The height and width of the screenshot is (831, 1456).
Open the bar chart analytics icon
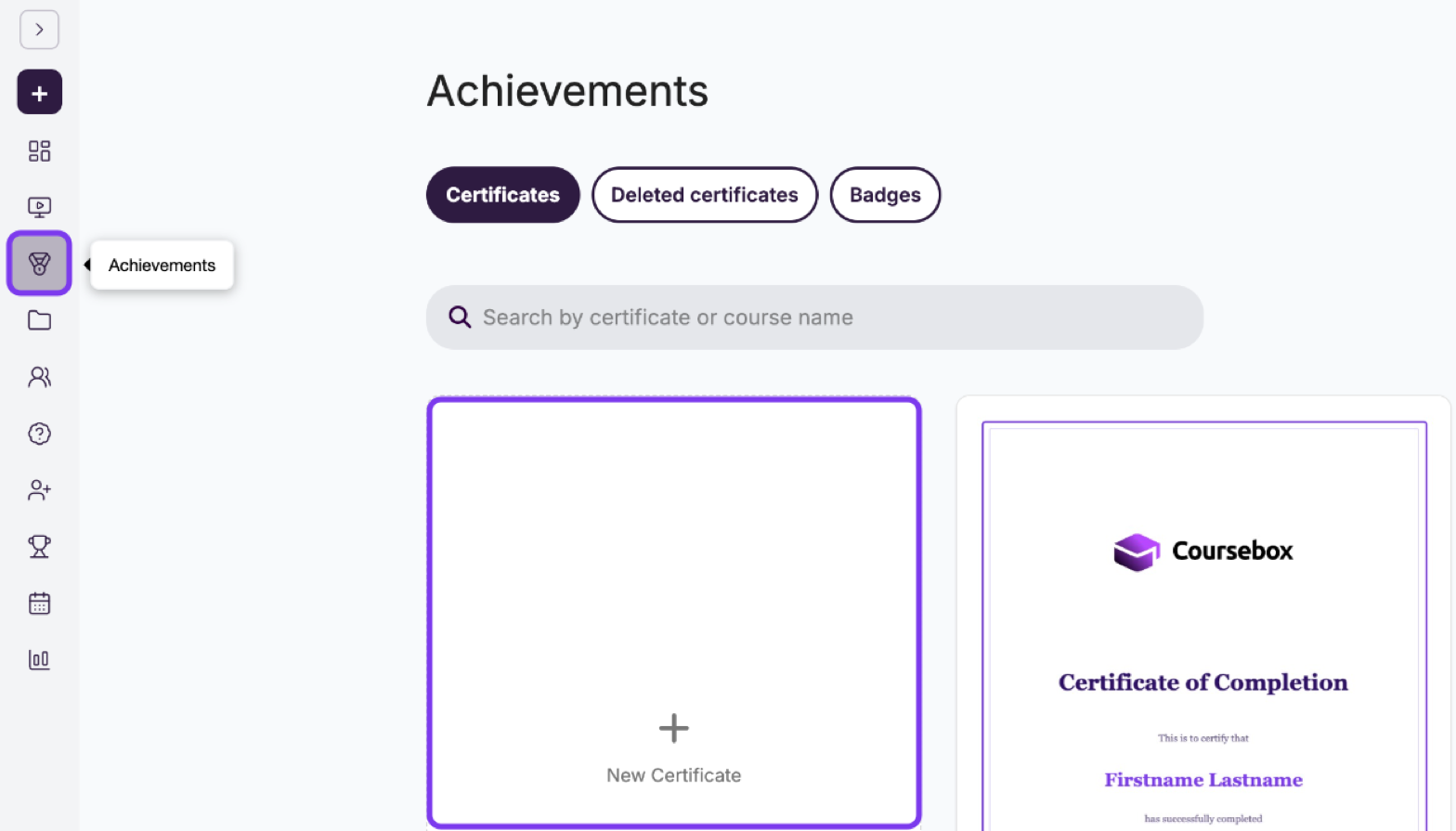[39, 660]
